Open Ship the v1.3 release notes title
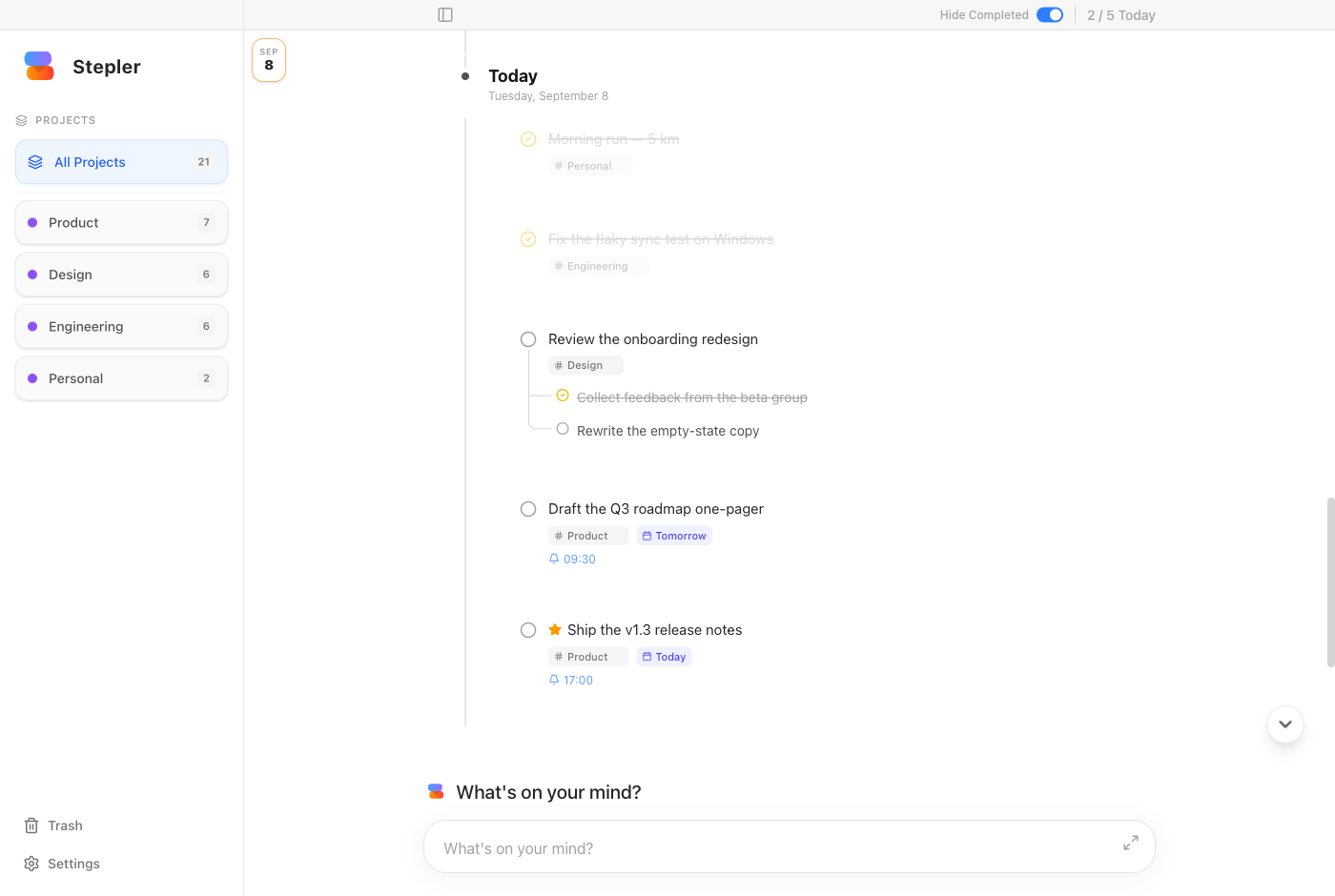The height and width of the screenshot is (896, 1335). pos(655,630)
